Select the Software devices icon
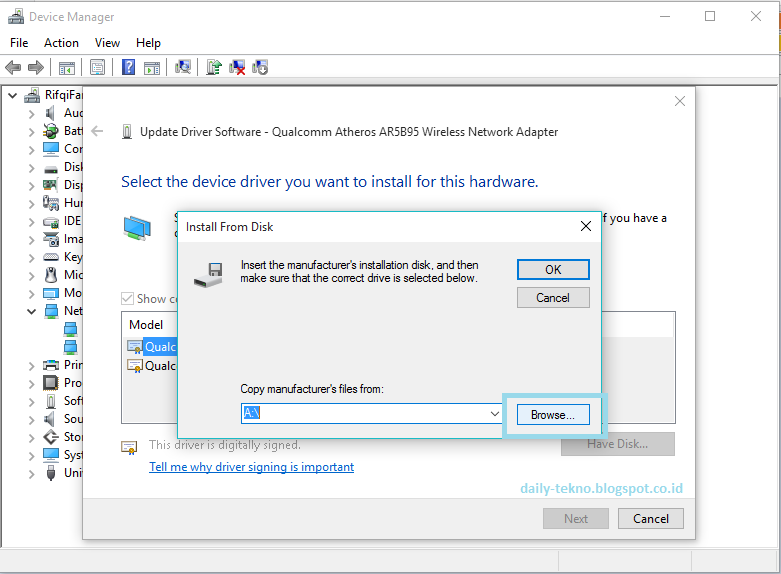Screen dimensions: 781x574 (50, 401)
